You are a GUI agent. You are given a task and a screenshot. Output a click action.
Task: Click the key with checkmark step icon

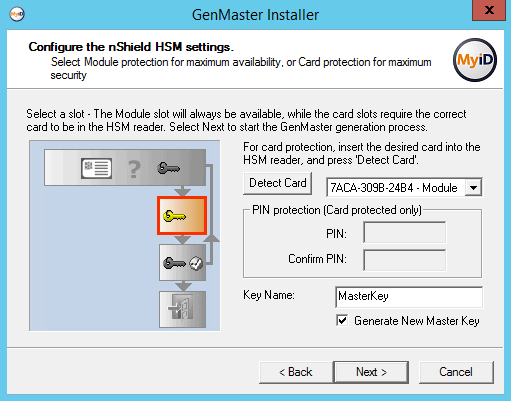tap(182, 263)
